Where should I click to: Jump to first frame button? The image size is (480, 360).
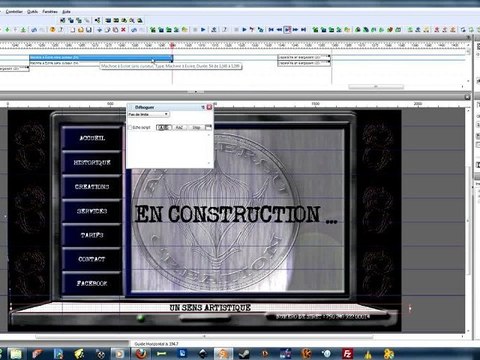pyautogui.click(x=271, y=30)
